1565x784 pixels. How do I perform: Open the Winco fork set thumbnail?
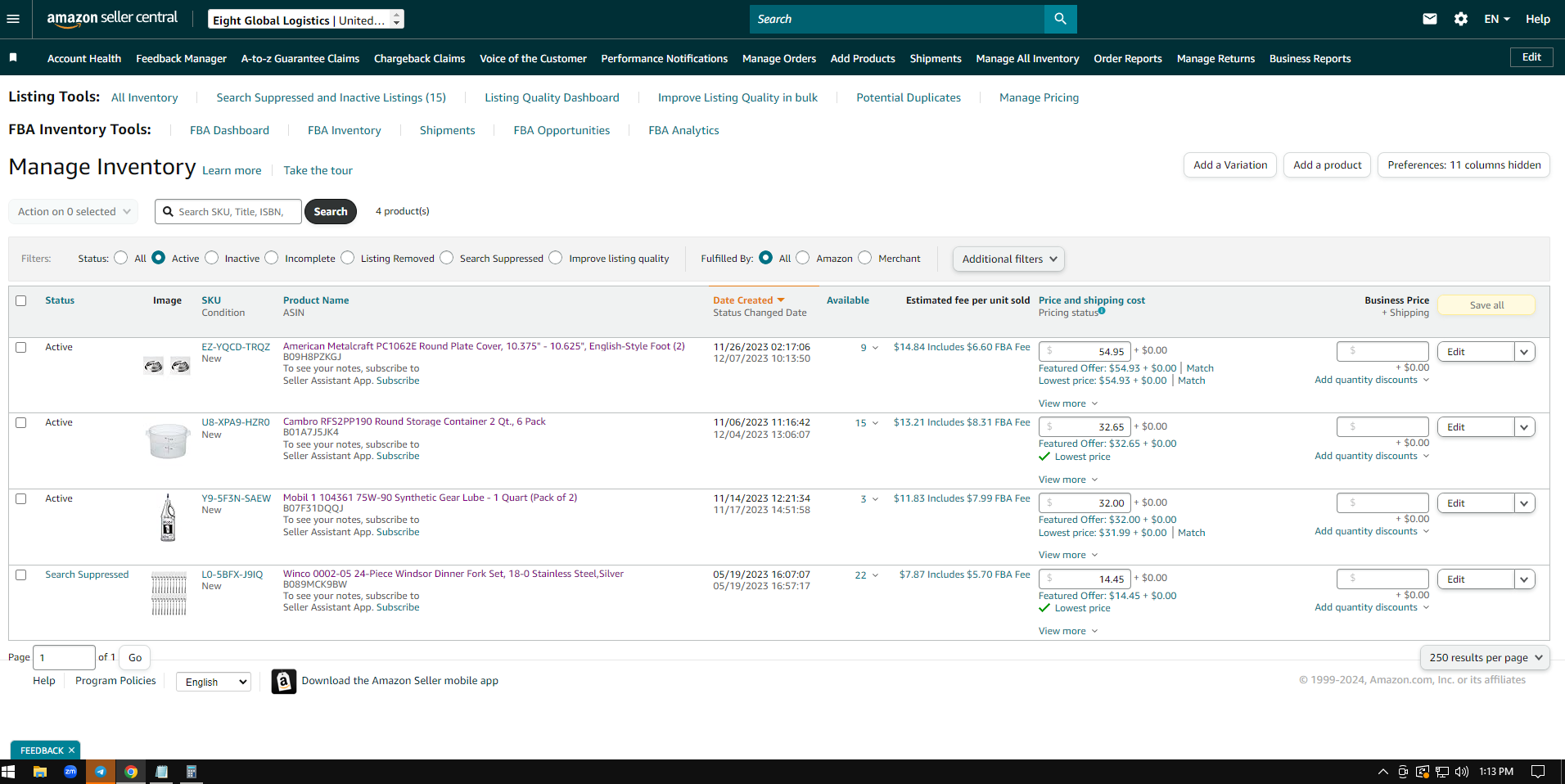tap(169, 593)
